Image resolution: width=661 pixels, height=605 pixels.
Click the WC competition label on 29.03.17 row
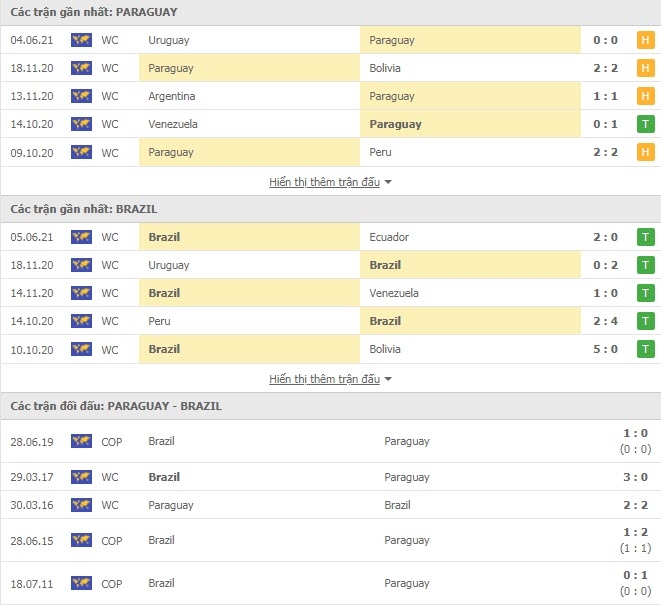110,477
